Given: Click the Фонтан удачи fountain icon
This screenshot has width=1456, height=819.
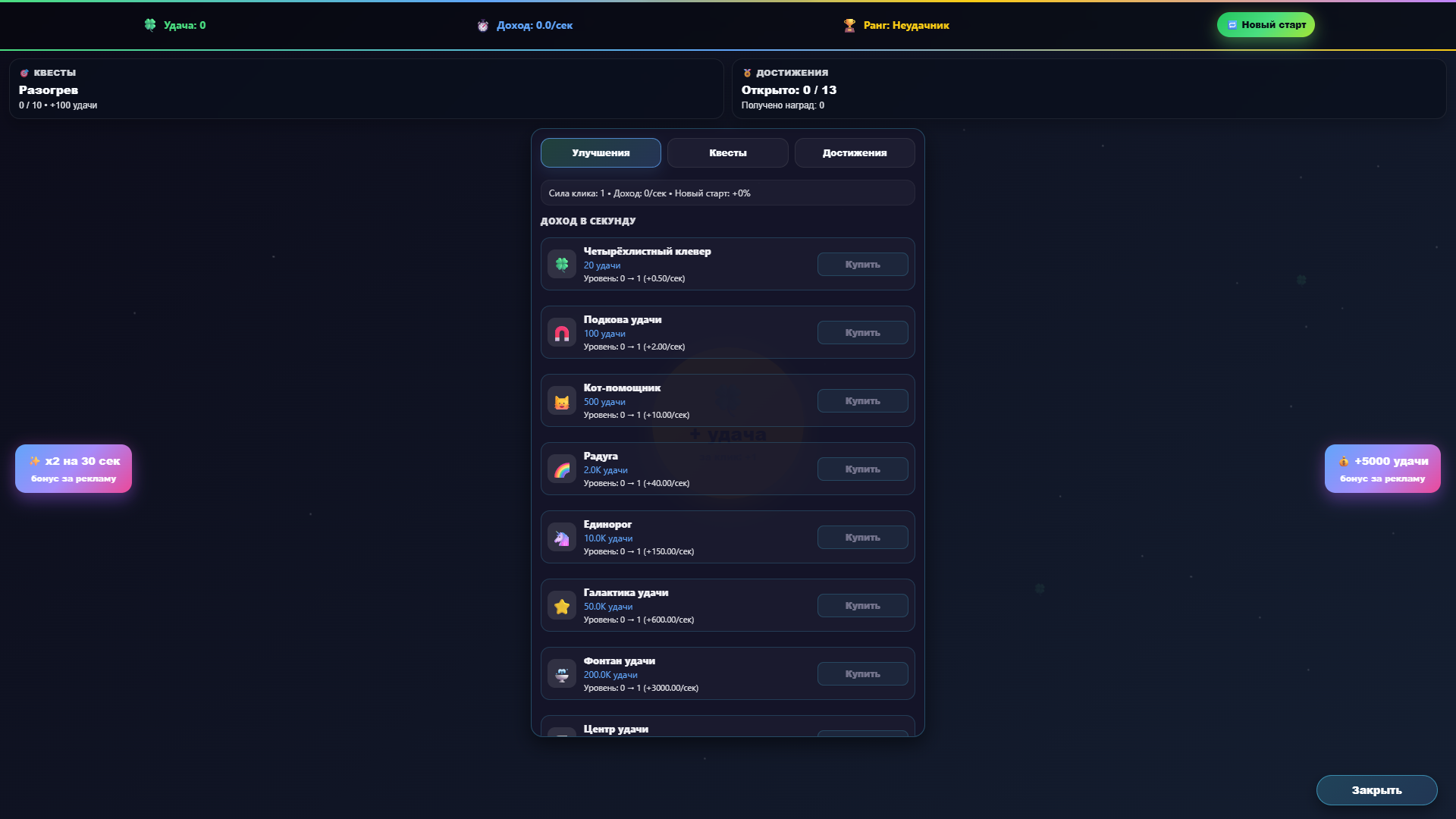Looking at the screenshot, I should pos(562,673).
